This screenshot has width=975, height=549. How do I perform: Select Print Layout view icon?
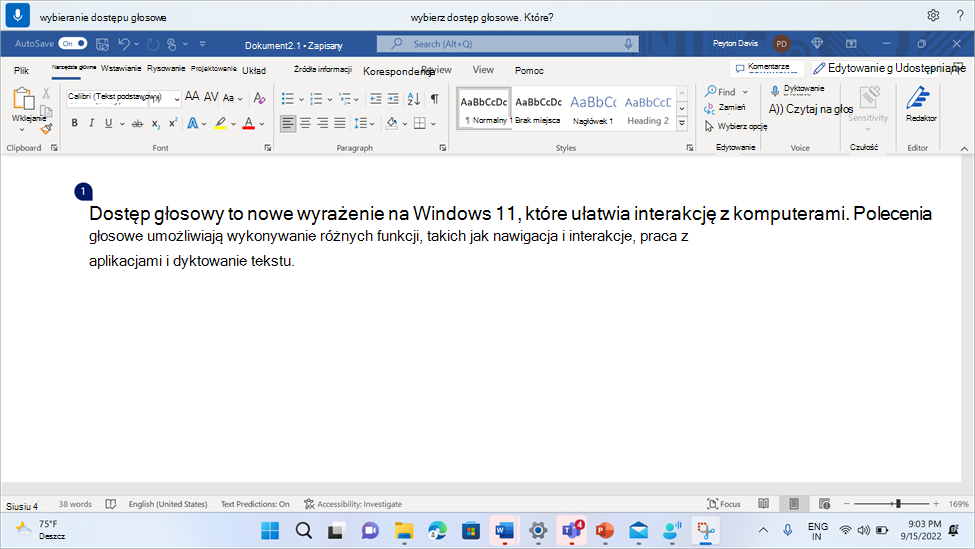tap(794, 504)
